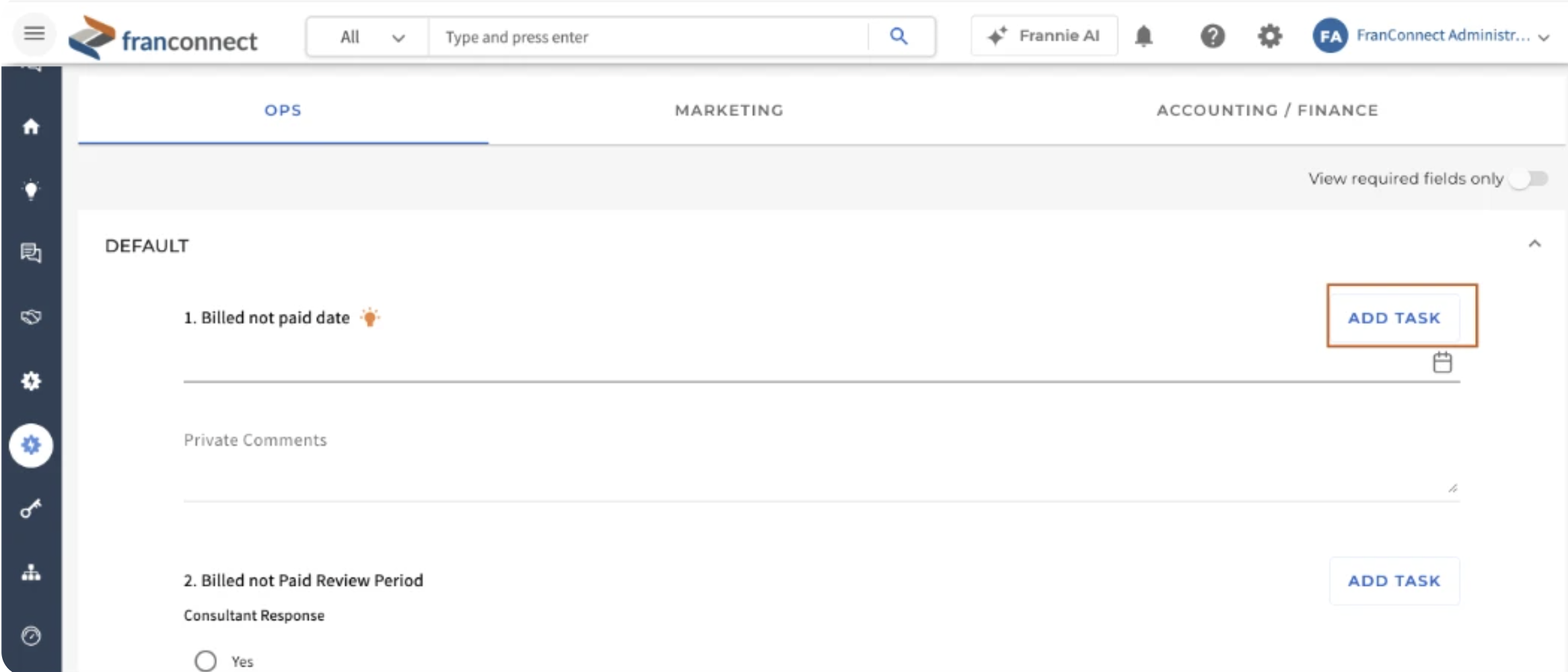This screenshot has width=1568, height=672.
Task: Open the help question mark icon
Action: [1212, 36]
